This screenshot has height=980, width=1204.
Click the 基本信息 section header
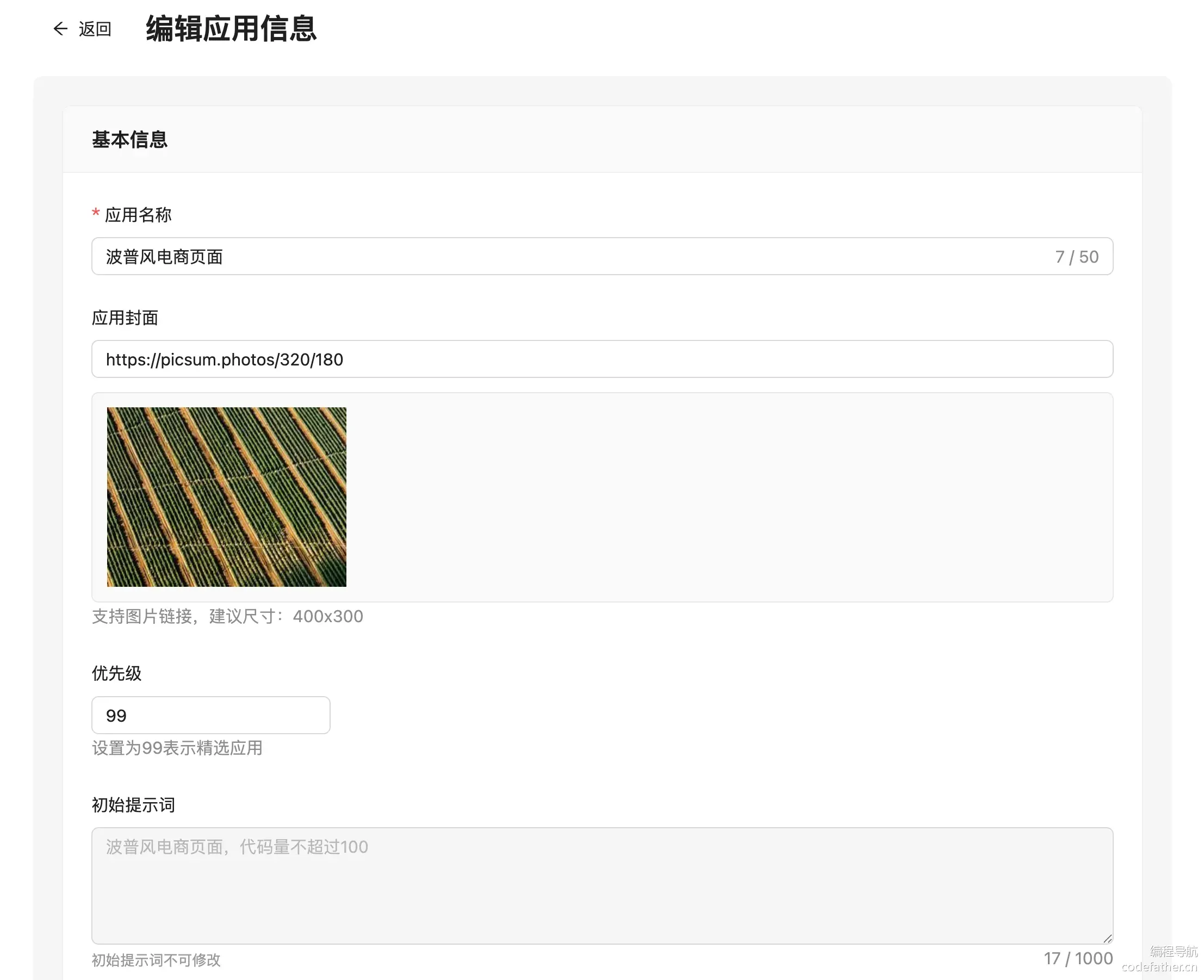coord(130,139)
